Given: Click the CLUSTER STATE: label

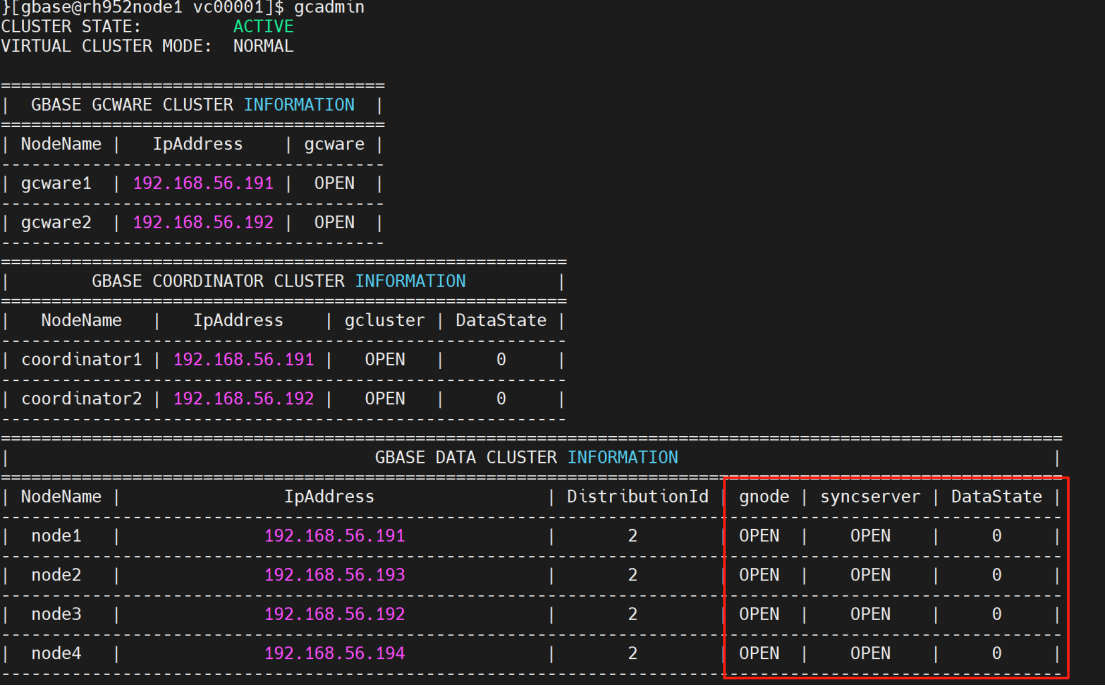Looking at the screenshot, I should (71, 27).
